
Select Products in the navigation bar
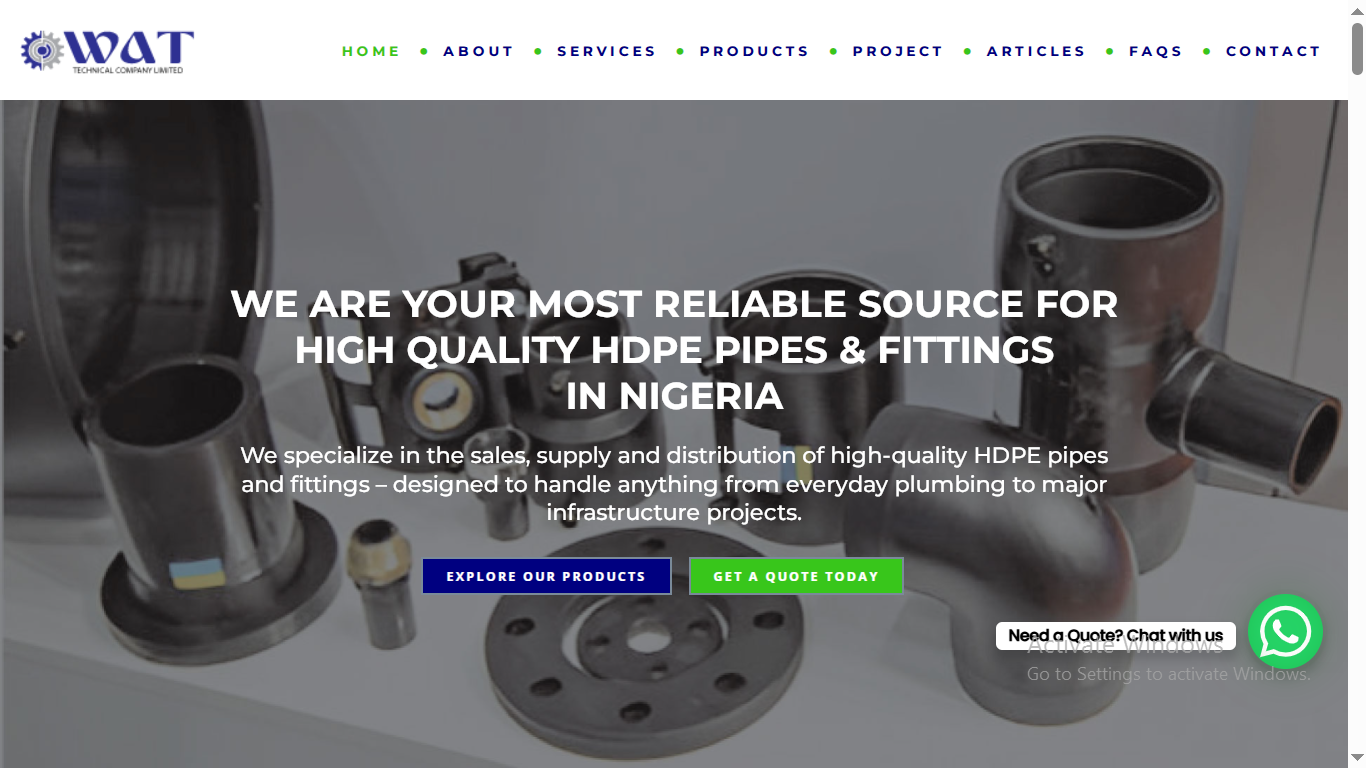755,51
